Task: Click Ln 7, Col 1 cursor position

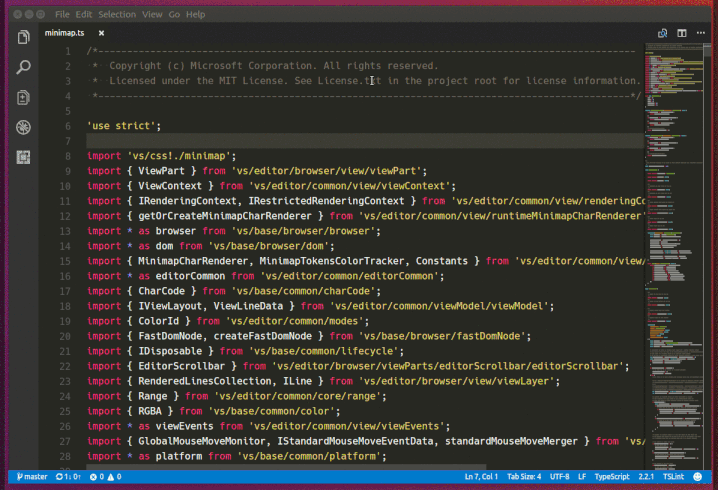Action: [x=481, y=477]
